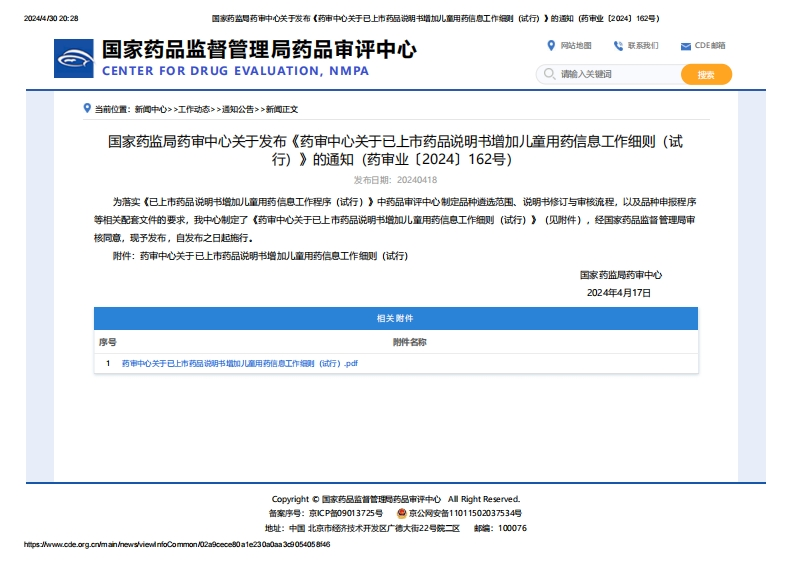The image size is (793, 561).
Task: Go to 新闻中心 in breadcrumb
Action: coord(151,109)
